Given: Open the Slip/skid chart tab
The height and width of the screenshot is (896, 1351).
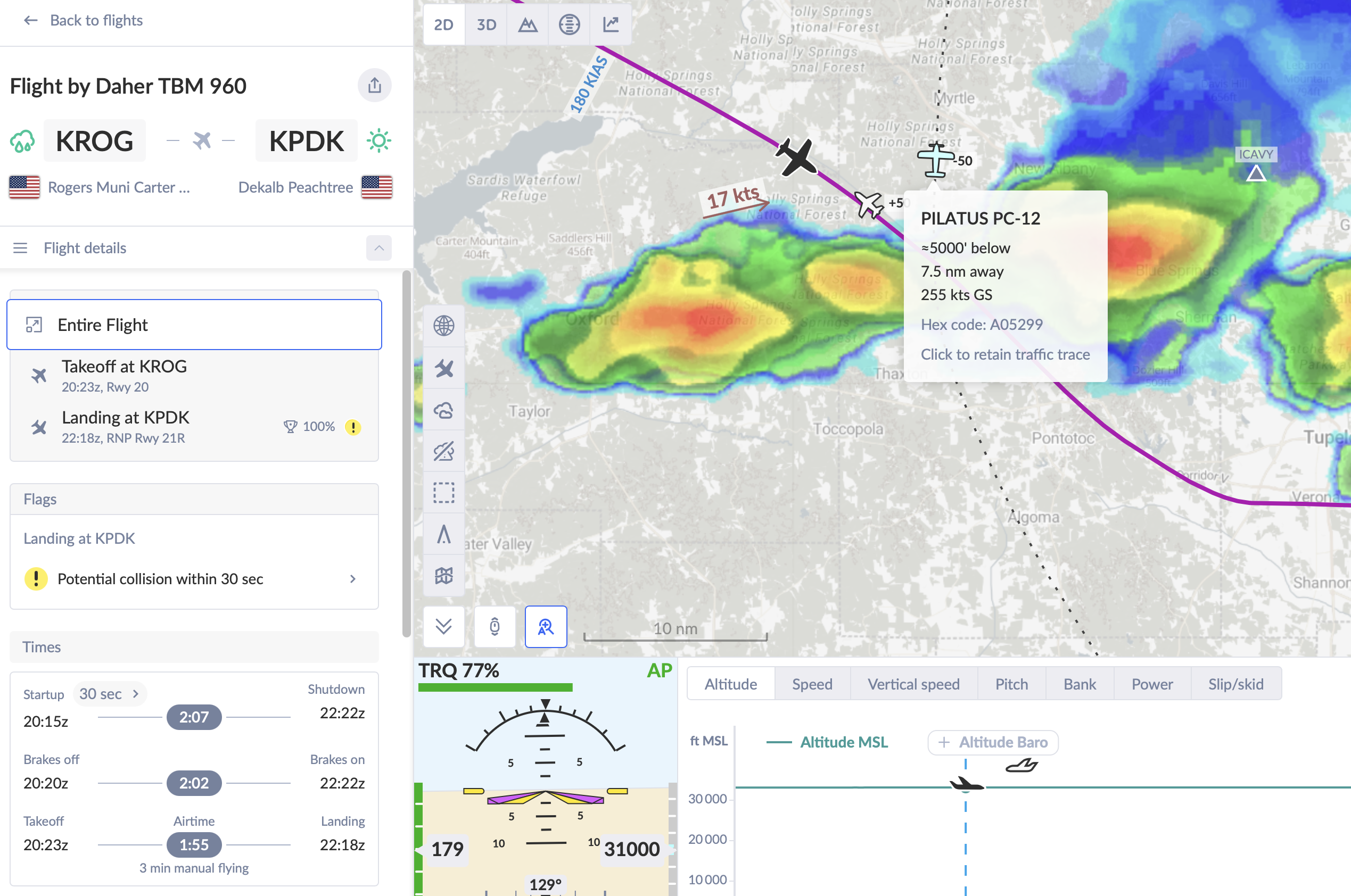Looking at the screenshot, I should pos(1235,684).
